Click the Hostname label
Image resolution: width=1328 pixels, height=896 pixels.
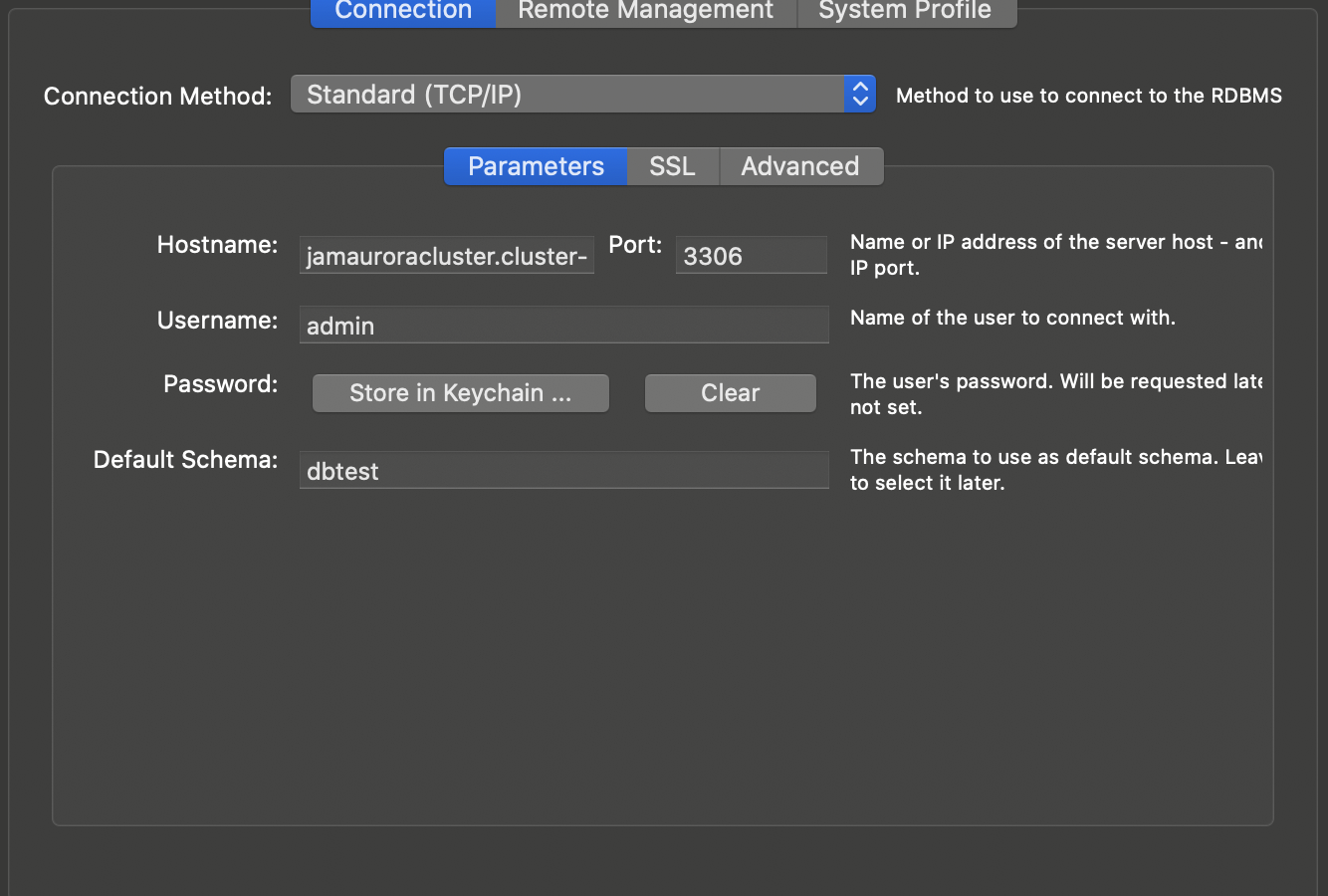tap(217, 245)
